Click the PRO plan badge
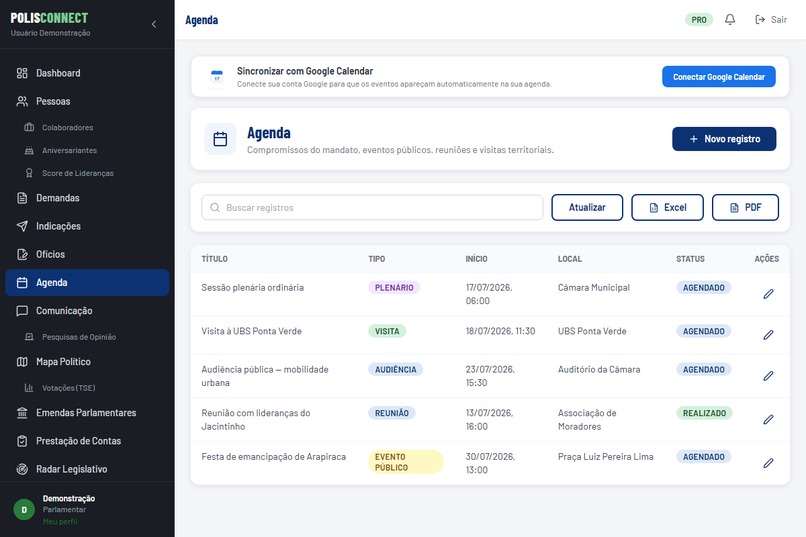This screenshot has width=806, height=537. [x=699, y=20]
